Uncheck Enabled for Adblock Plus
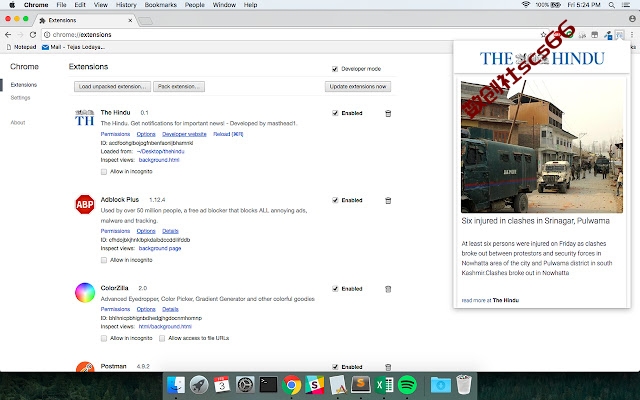The height and width of the screenshot is (400, 640). click(x=335, y=200)
